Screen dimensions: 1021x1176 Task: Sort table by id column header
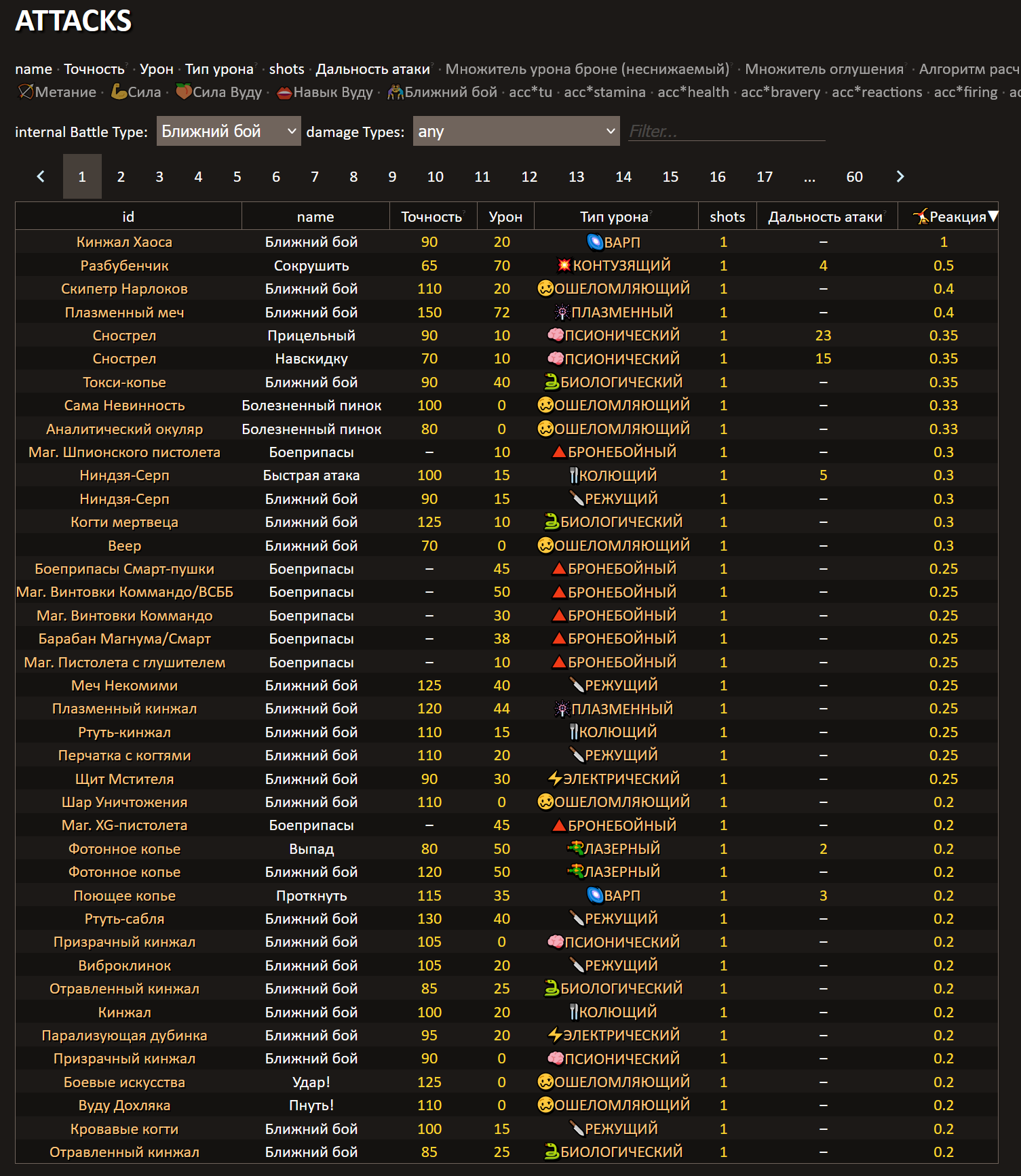click(x=128, y=216)
